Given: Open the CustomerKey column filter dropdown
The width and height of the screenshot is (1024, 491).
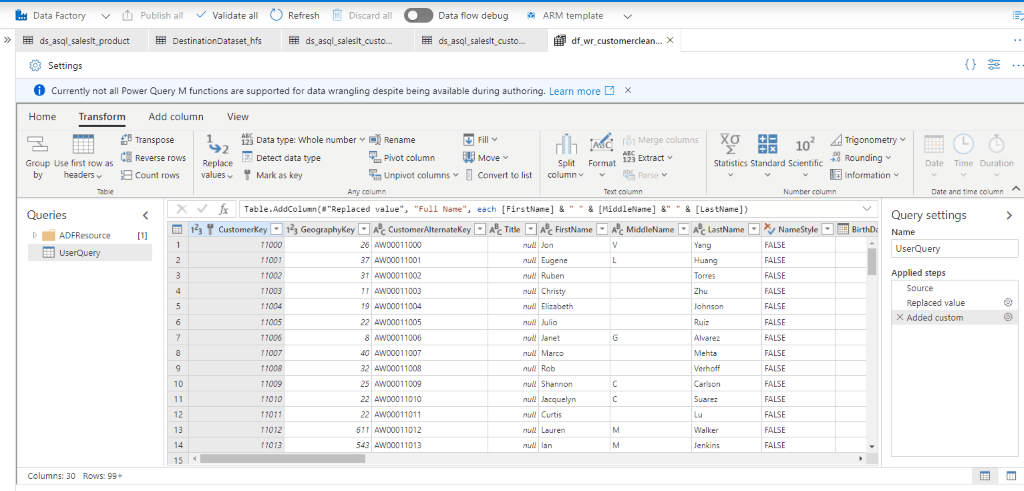Looking at the screenshot, I should click(x=276, y=229).
